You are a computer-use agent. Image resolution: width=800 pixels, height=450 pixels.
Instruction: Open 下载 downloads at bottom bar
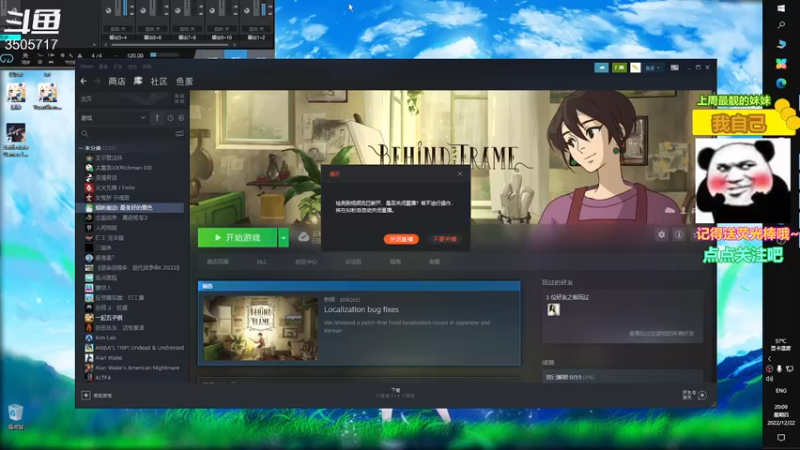click(x=396, y=390)
